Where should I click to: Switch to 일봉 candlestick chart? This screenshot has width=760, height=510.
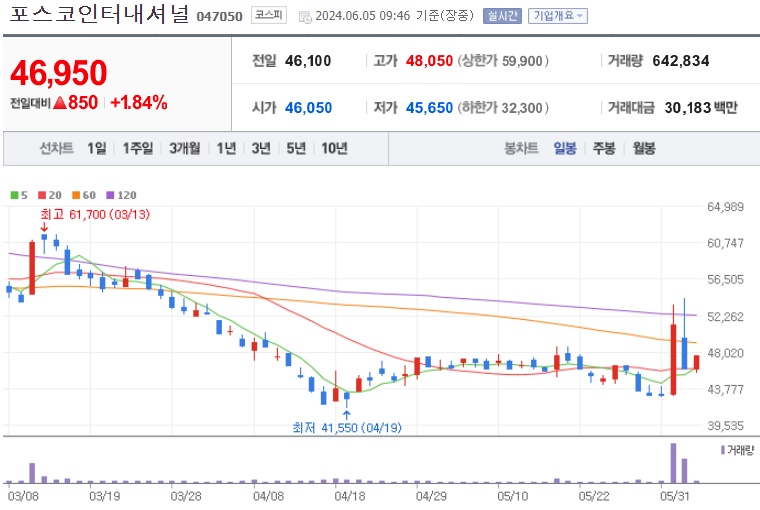(565, 148)
